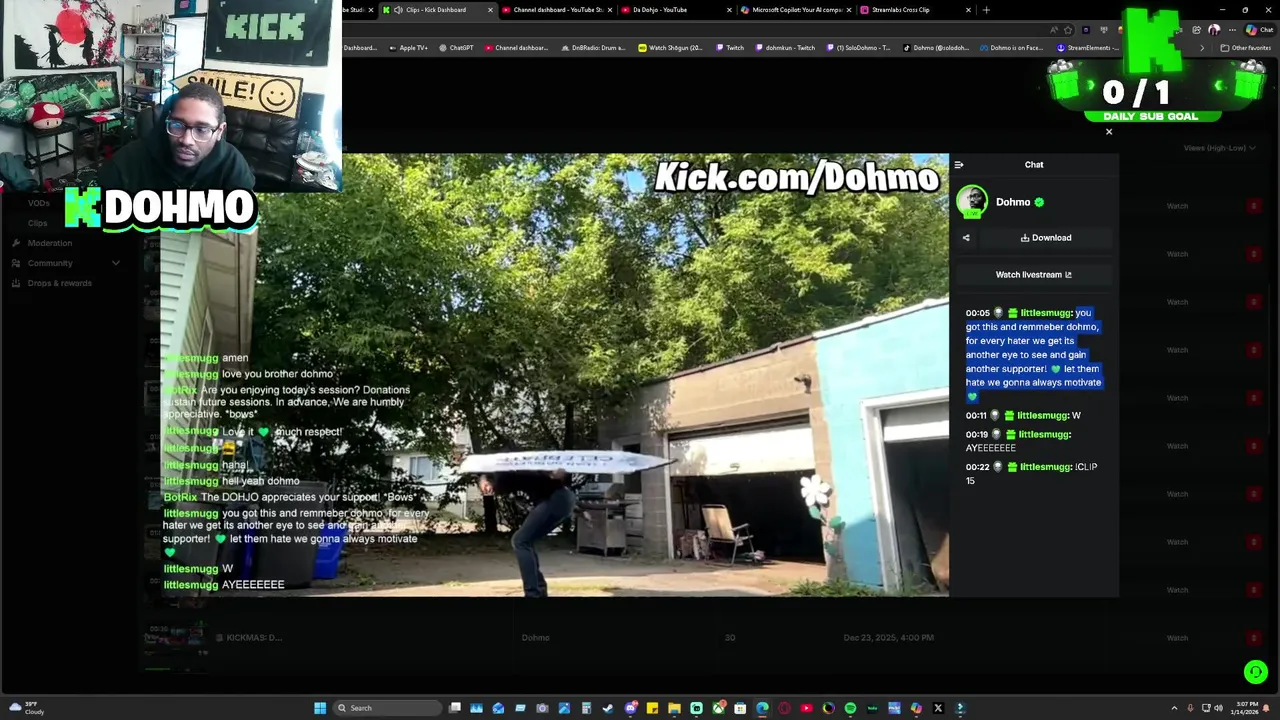Click the green verified badge beside Dohmo
This screenshot has height=720, width=1280.
tap(1039, 202)
